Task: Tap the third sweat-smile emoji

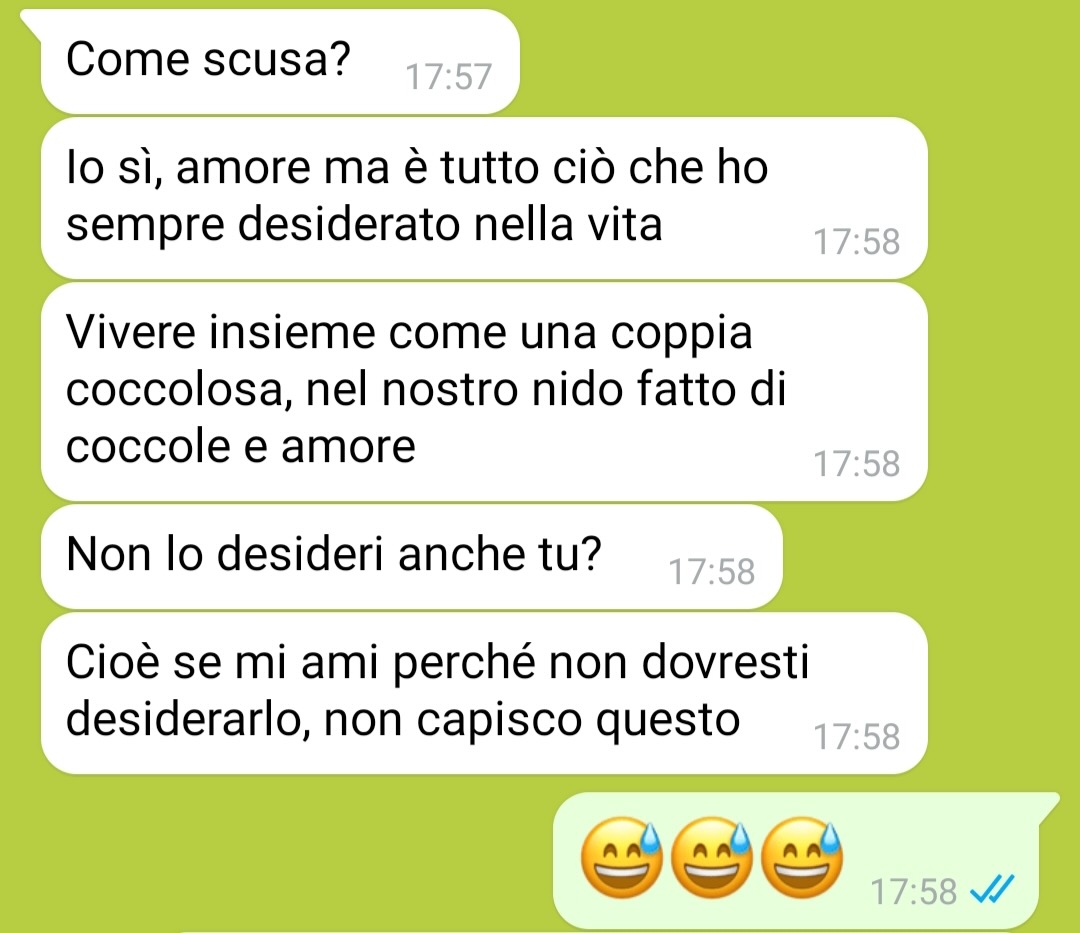Action: [x=801, y=857]
